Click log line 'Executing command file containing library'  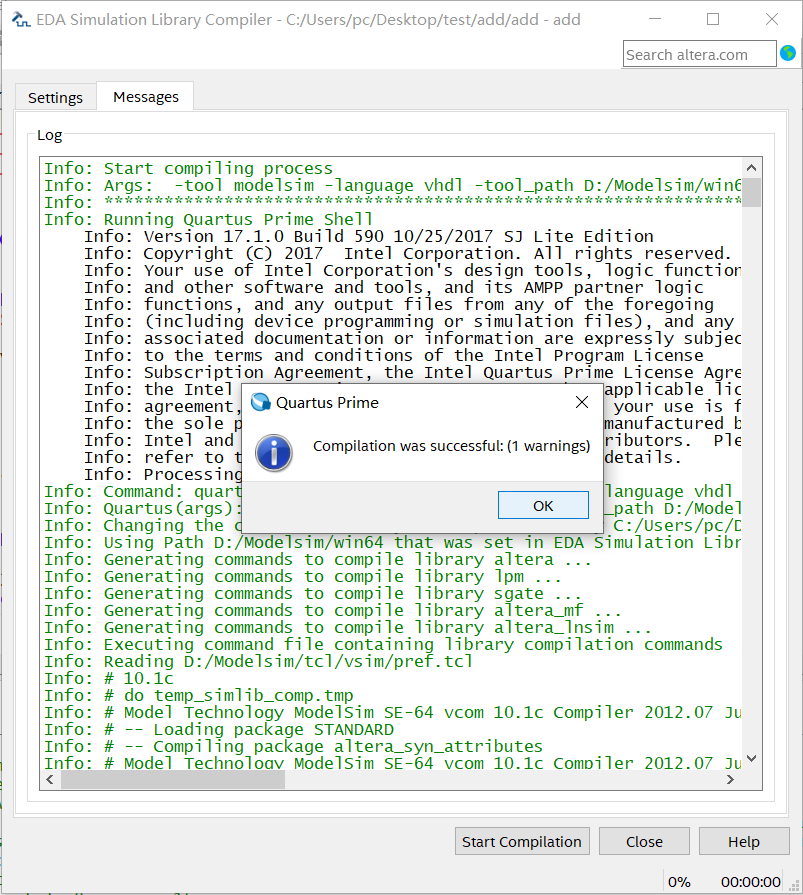(384, 644)
